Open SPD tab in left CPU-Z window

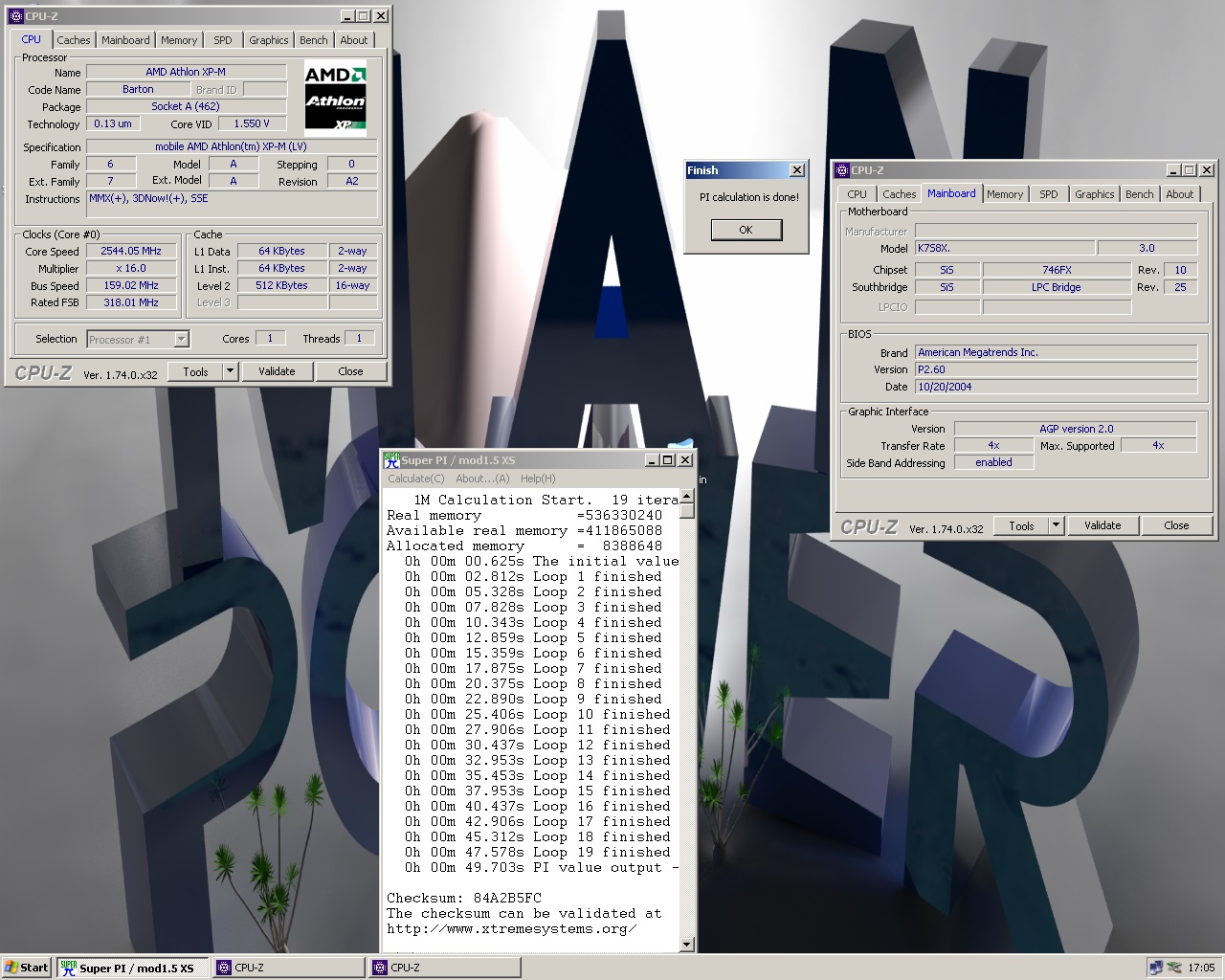tap(223, 40)
